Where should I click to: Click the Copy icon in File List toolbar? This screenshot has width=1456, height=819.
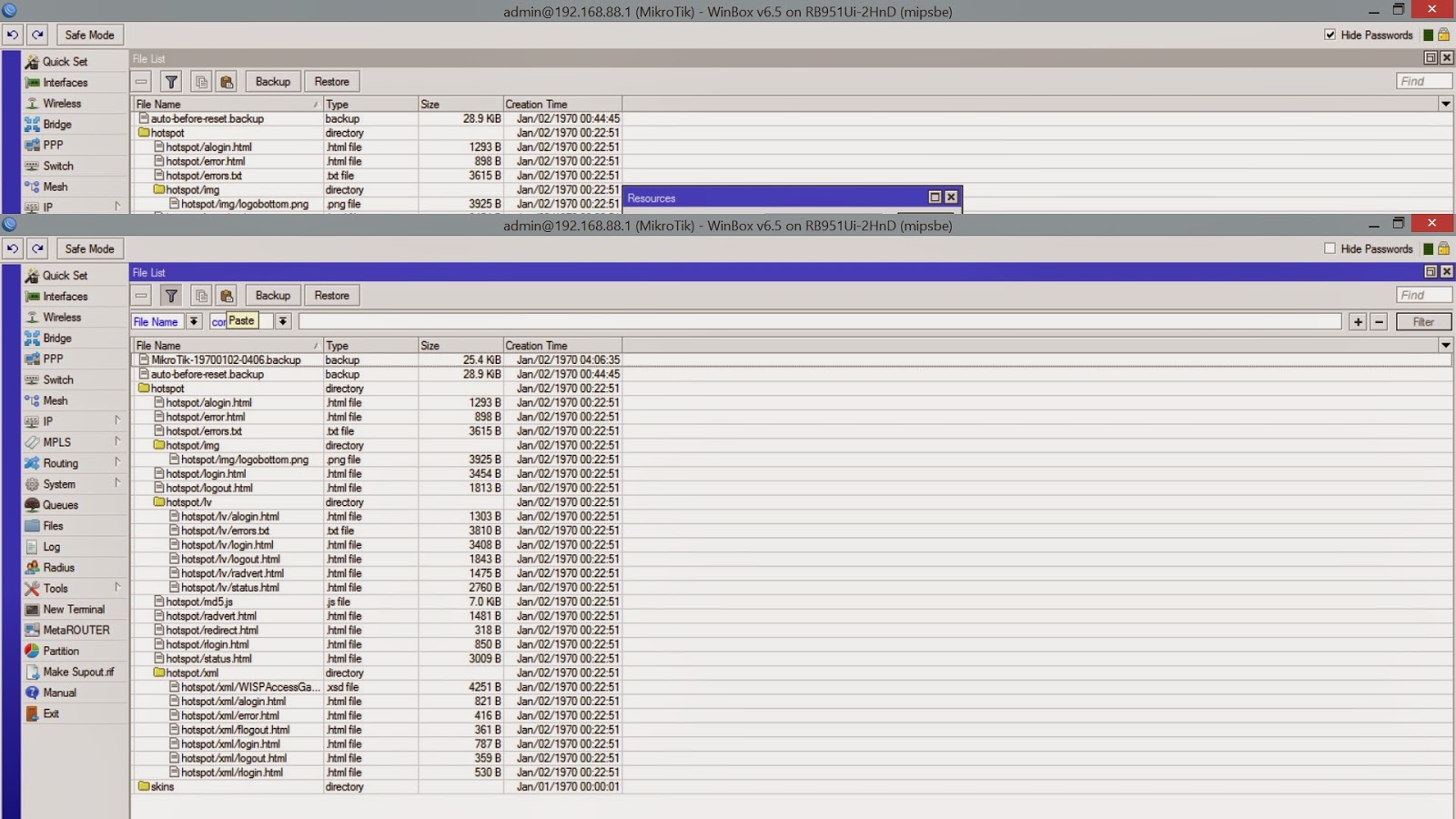[201, 295]
